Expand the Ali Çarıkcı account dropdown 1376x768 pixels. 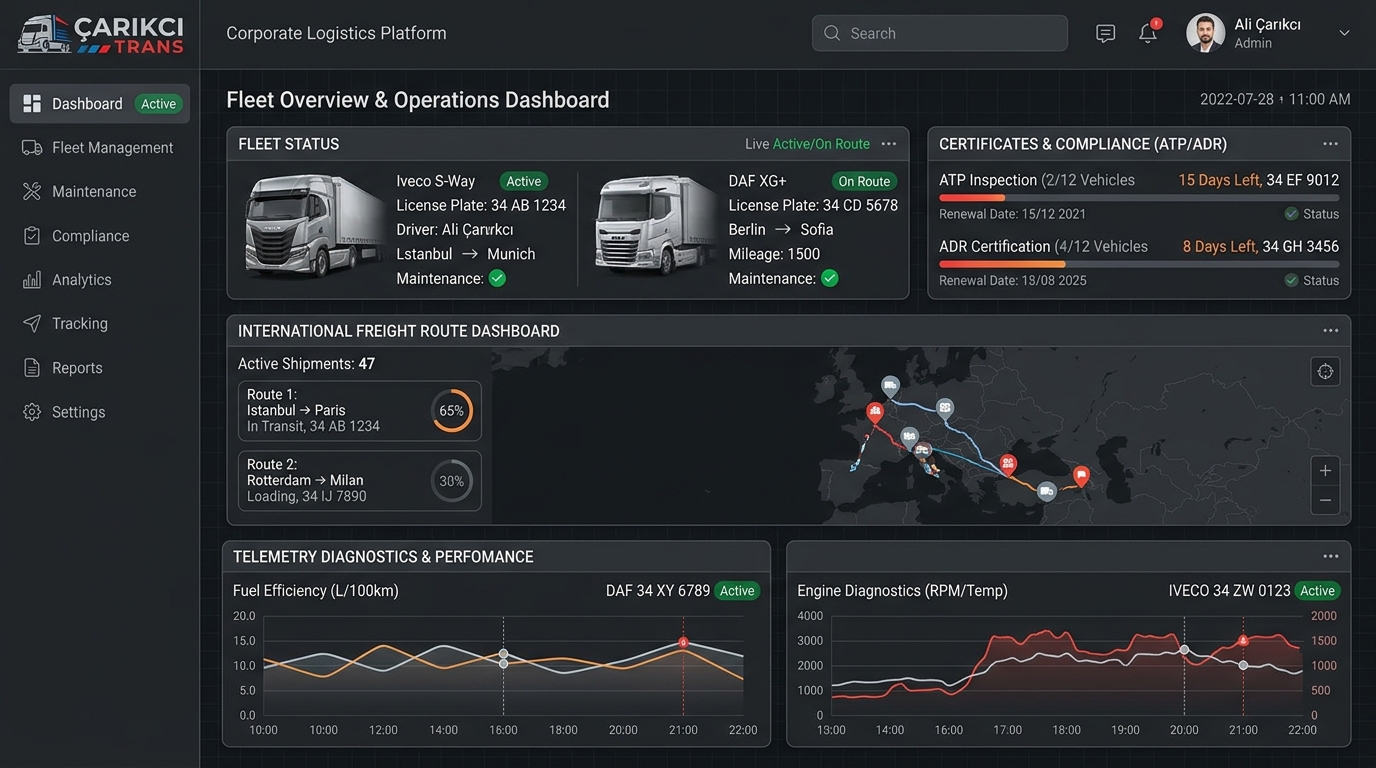pos(1344,33)
